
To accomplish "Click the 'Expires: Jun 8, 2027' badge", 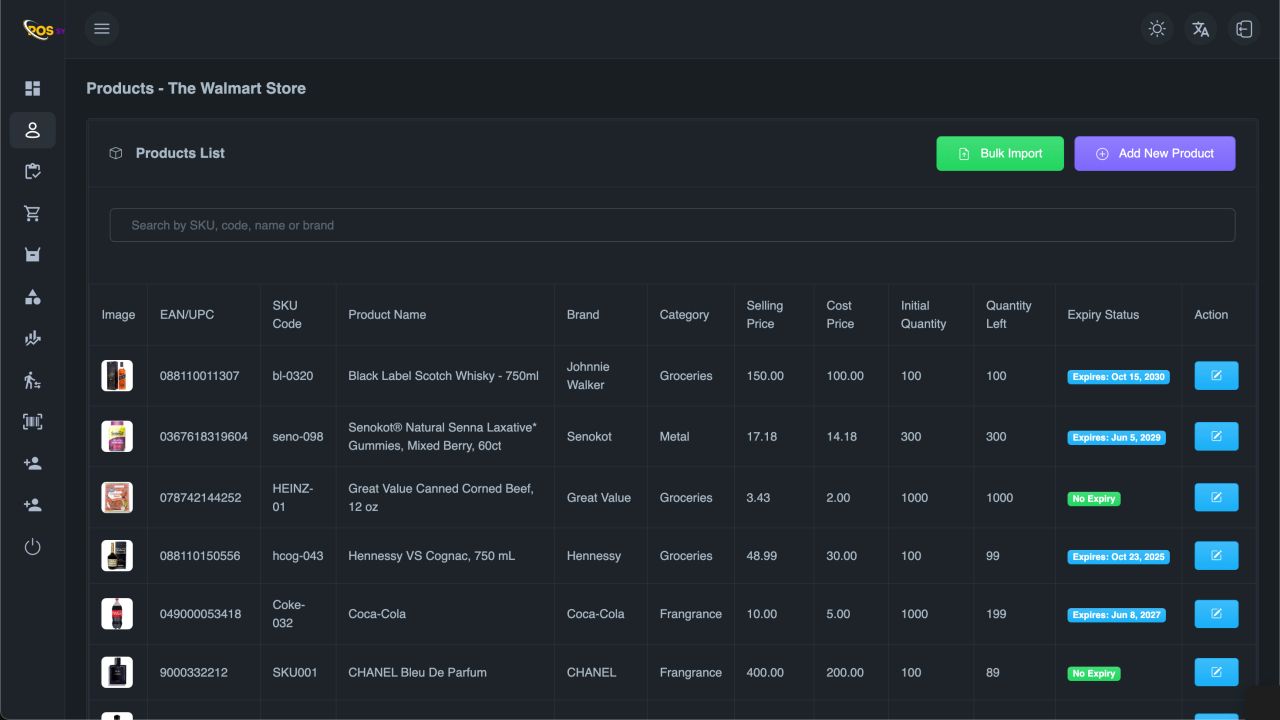I will [x=1116, y=615].
